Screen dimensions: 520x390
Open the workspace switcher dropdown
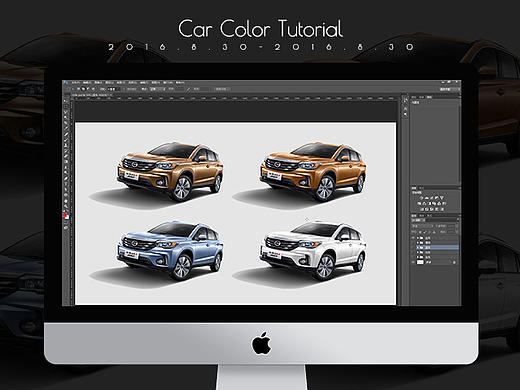[450, 89]
